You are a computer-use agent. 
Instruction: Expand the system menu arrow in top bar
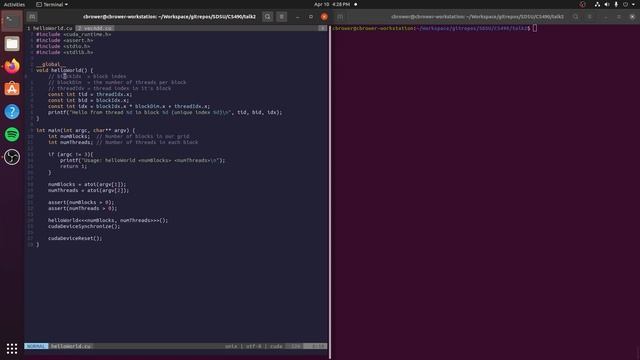click(633, 4)
